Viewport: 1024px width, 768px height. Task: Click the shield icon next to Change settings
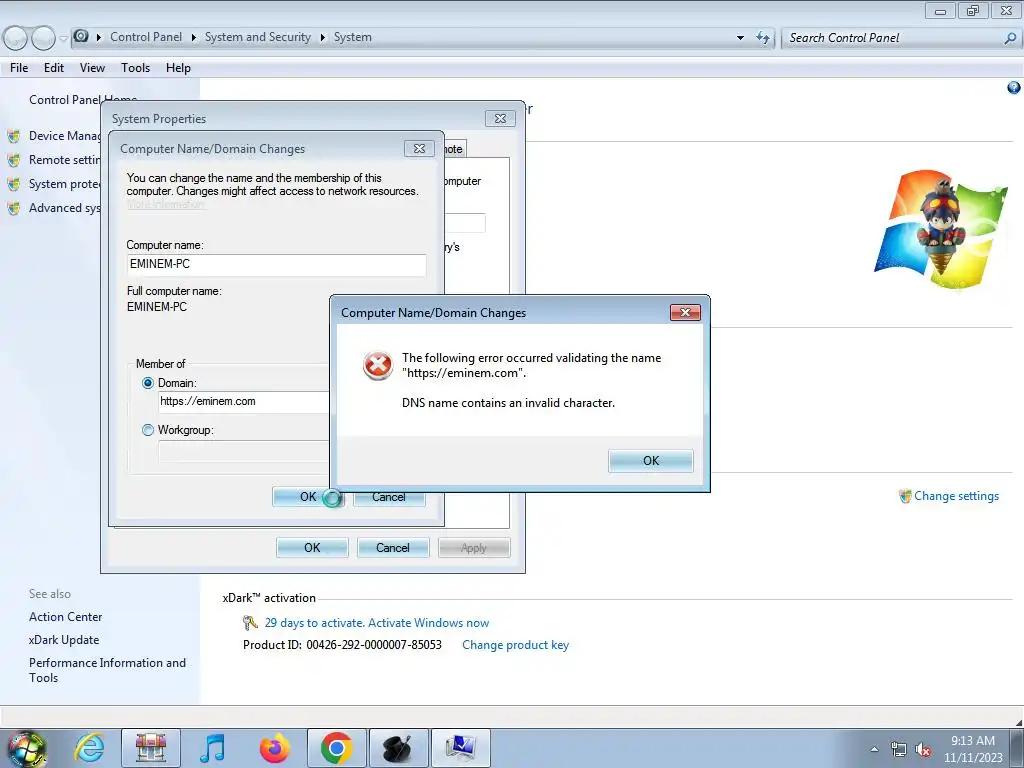pos(905,496)
